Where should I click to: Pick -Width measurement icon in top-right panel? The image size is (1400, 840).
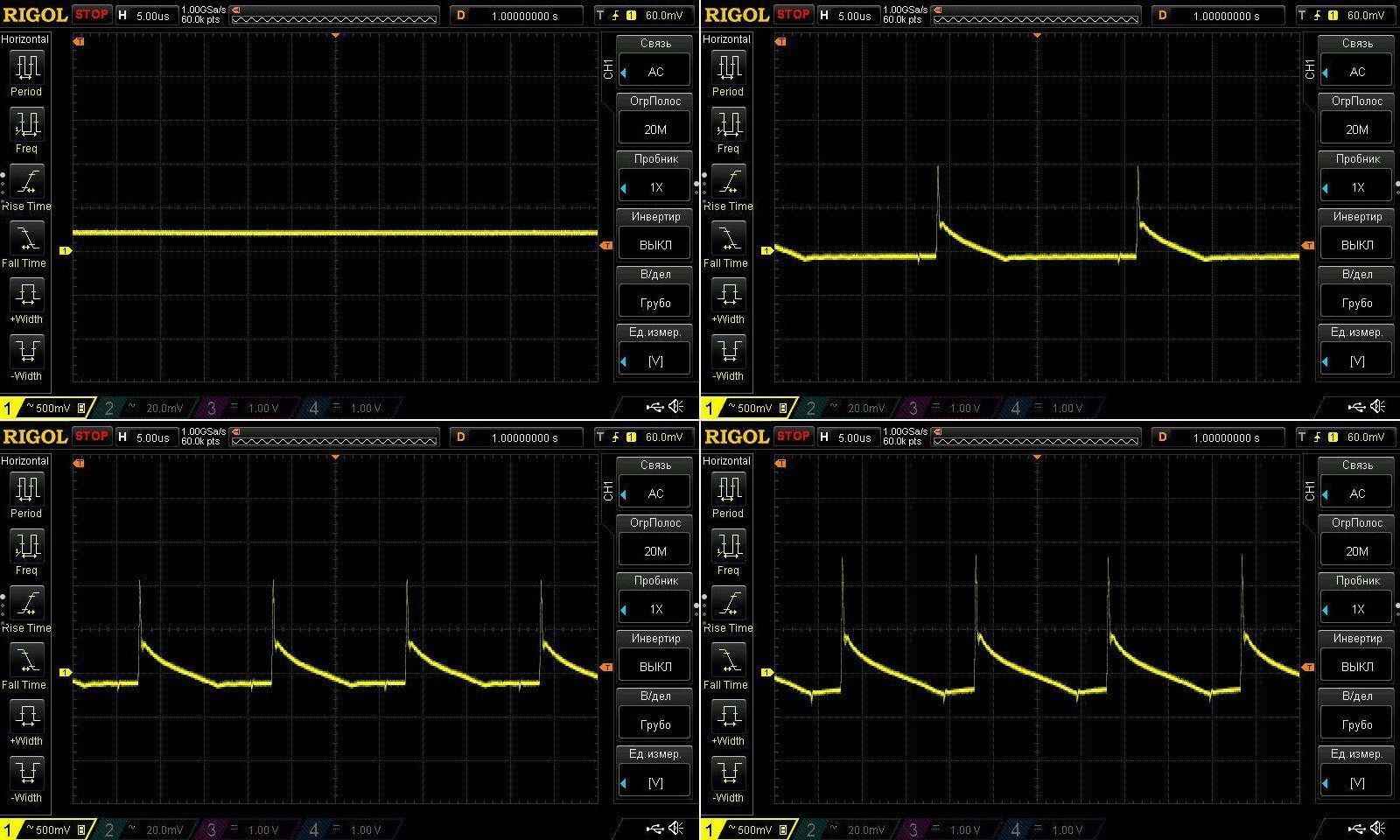[x=728, y=352]
